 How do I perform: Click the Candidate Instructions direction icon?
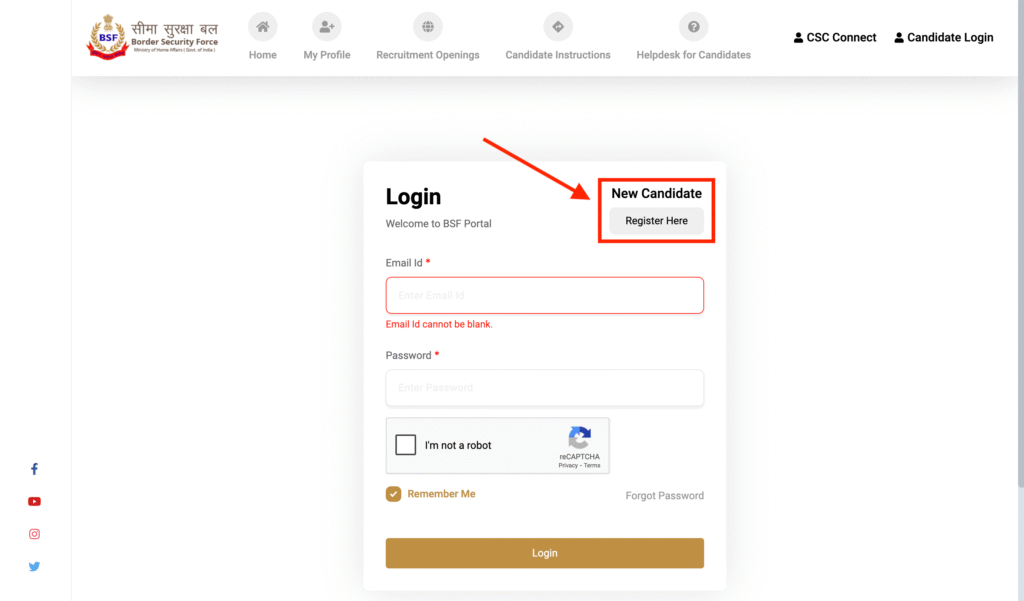click(x=558, y=27)
